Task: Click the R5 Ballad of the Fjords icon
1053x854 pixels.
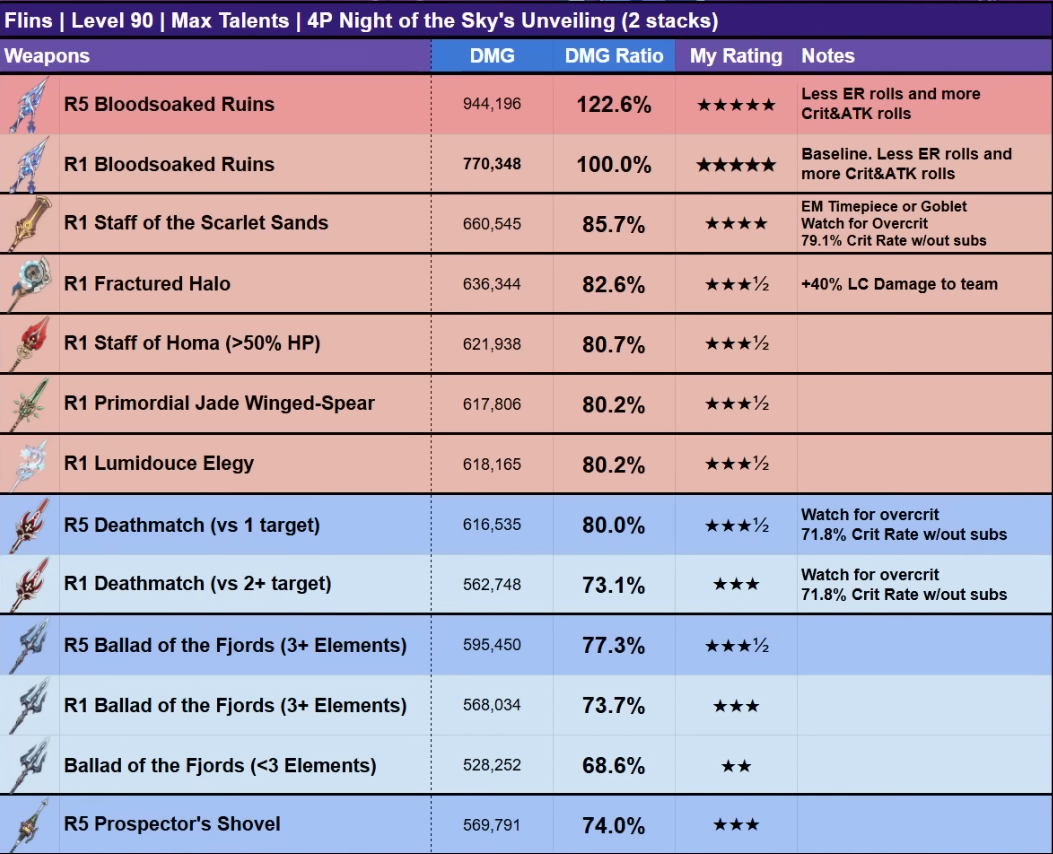Action: tap(30, 645)
